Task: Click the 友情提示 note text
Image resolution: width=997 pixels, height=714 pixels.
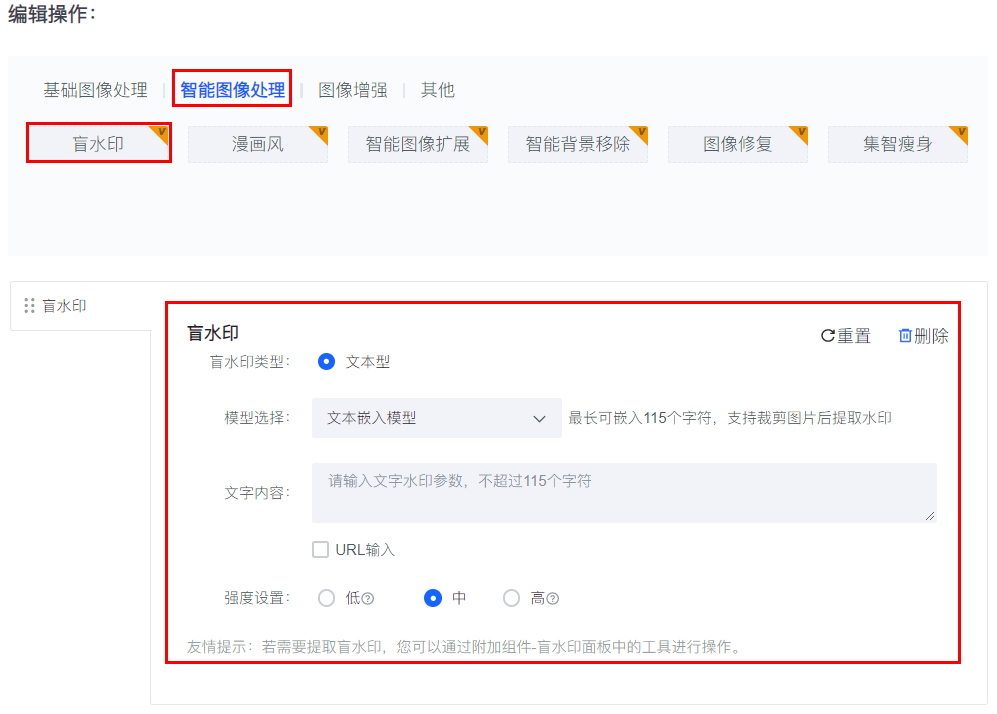Action: (x=464, y=647)
